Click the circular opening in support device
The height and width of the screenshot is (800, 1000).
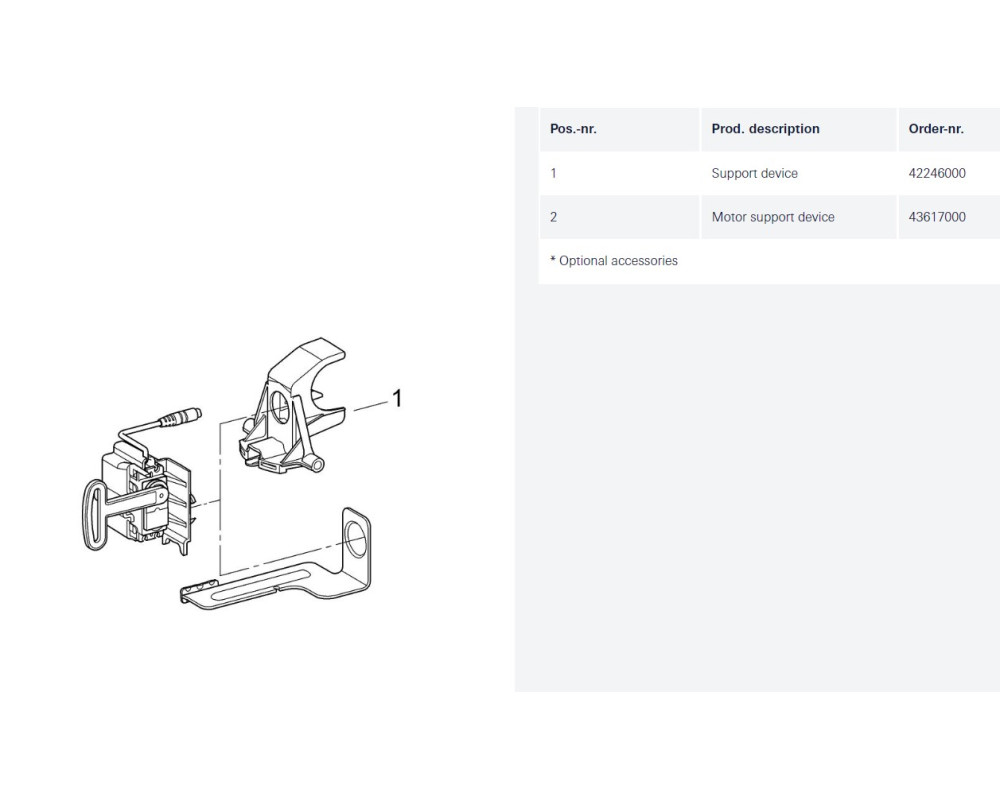click(x=279, y=406)
